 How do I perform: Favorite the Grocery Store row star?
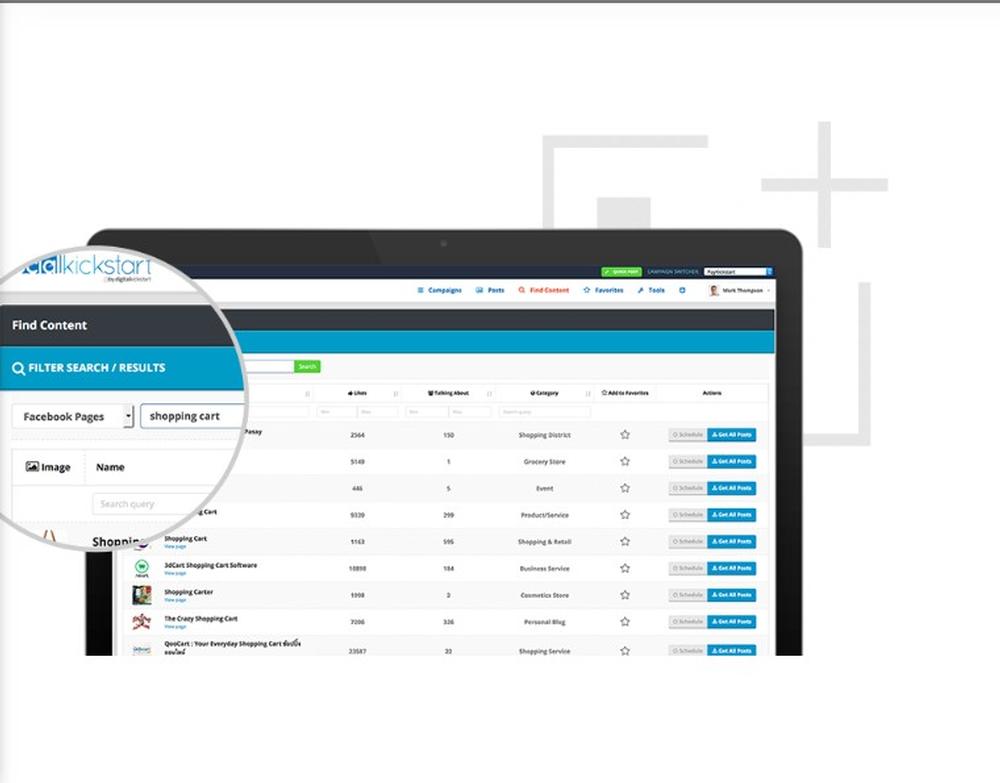pos(625,461)
